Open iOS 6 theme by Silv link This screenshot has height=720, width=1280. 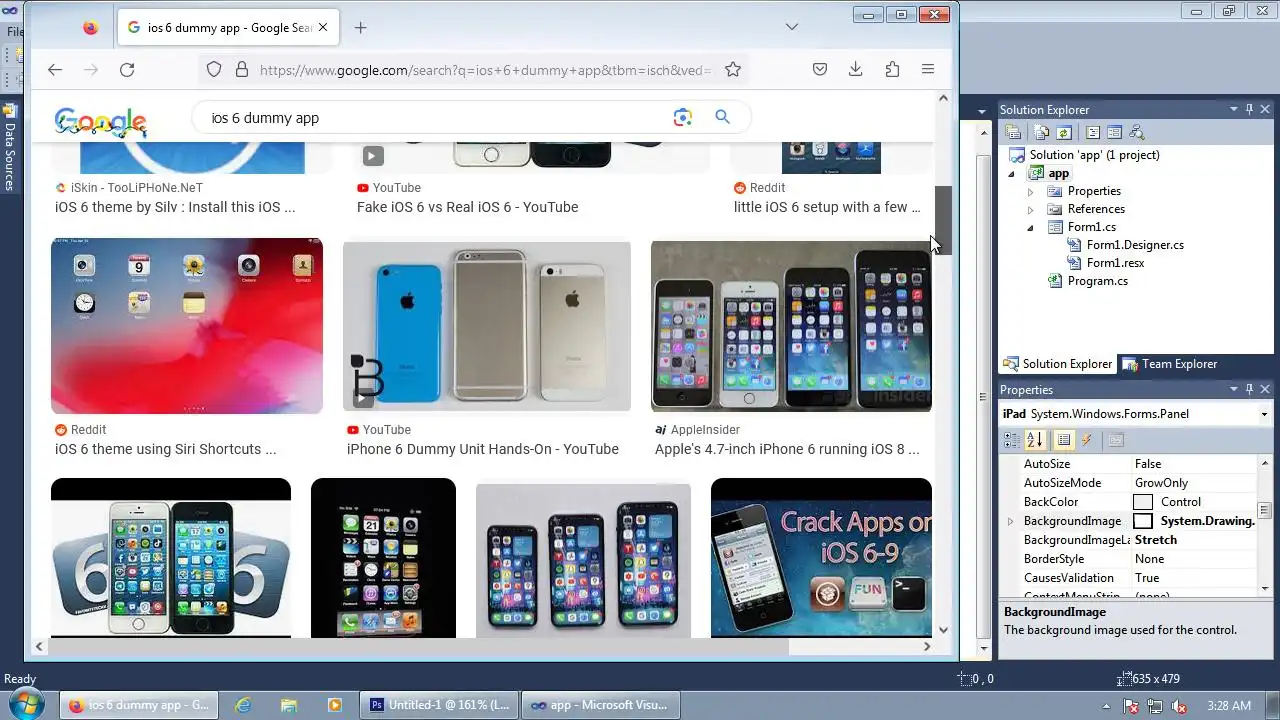[x=175, y=207]
